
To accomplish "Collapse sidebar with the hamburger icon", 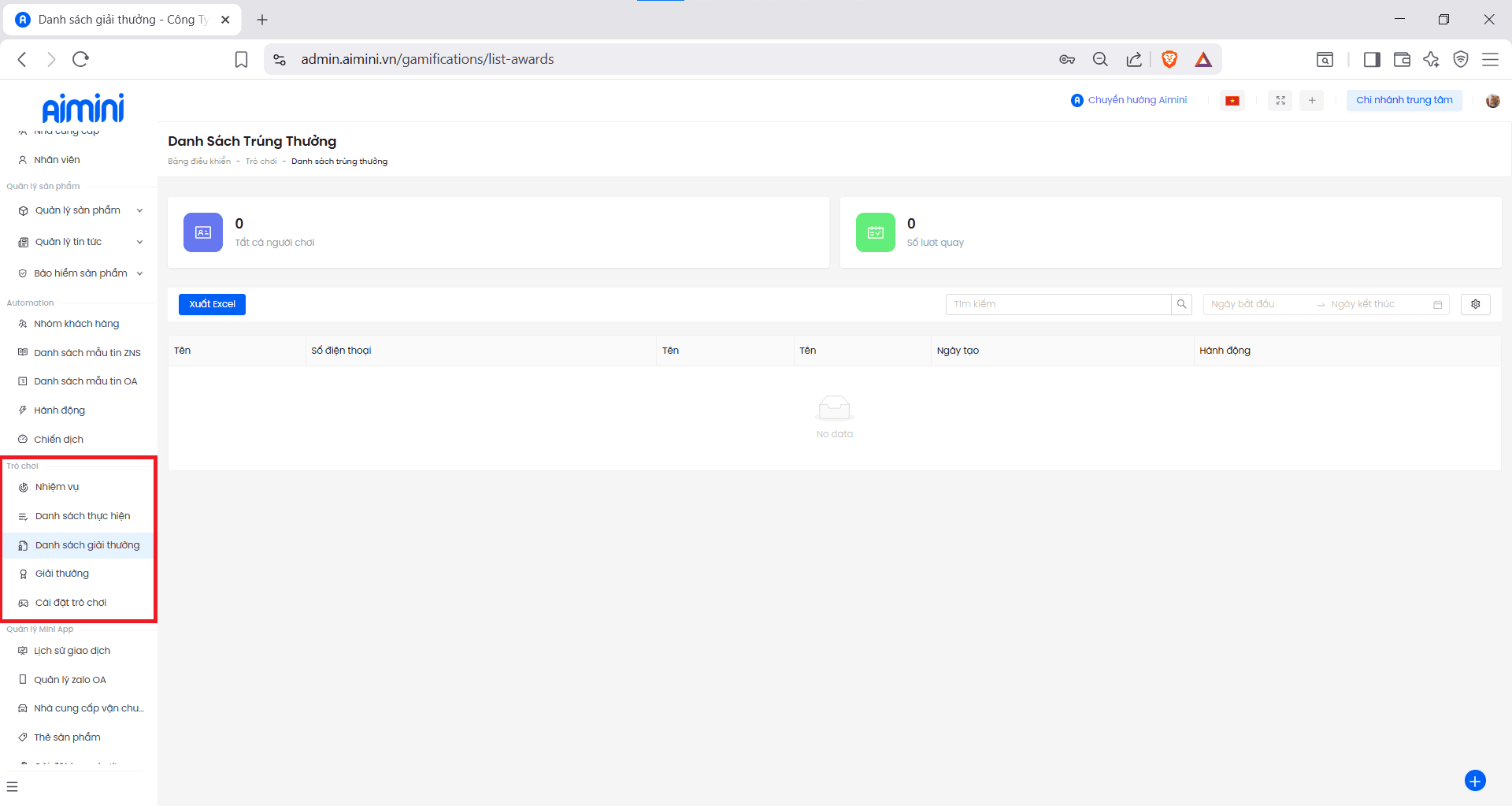I will (12, 786).
